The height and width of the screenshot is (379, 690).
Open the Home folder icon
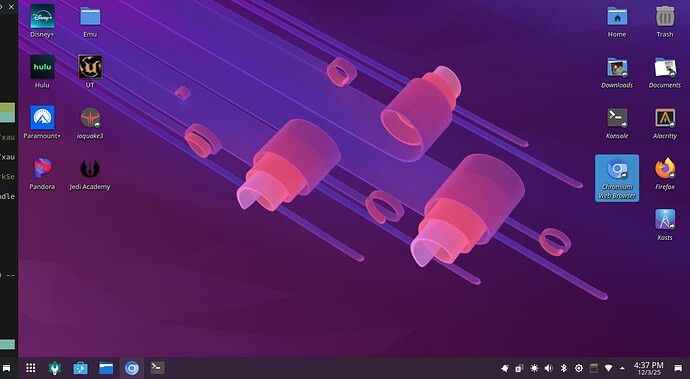point(617,17)
